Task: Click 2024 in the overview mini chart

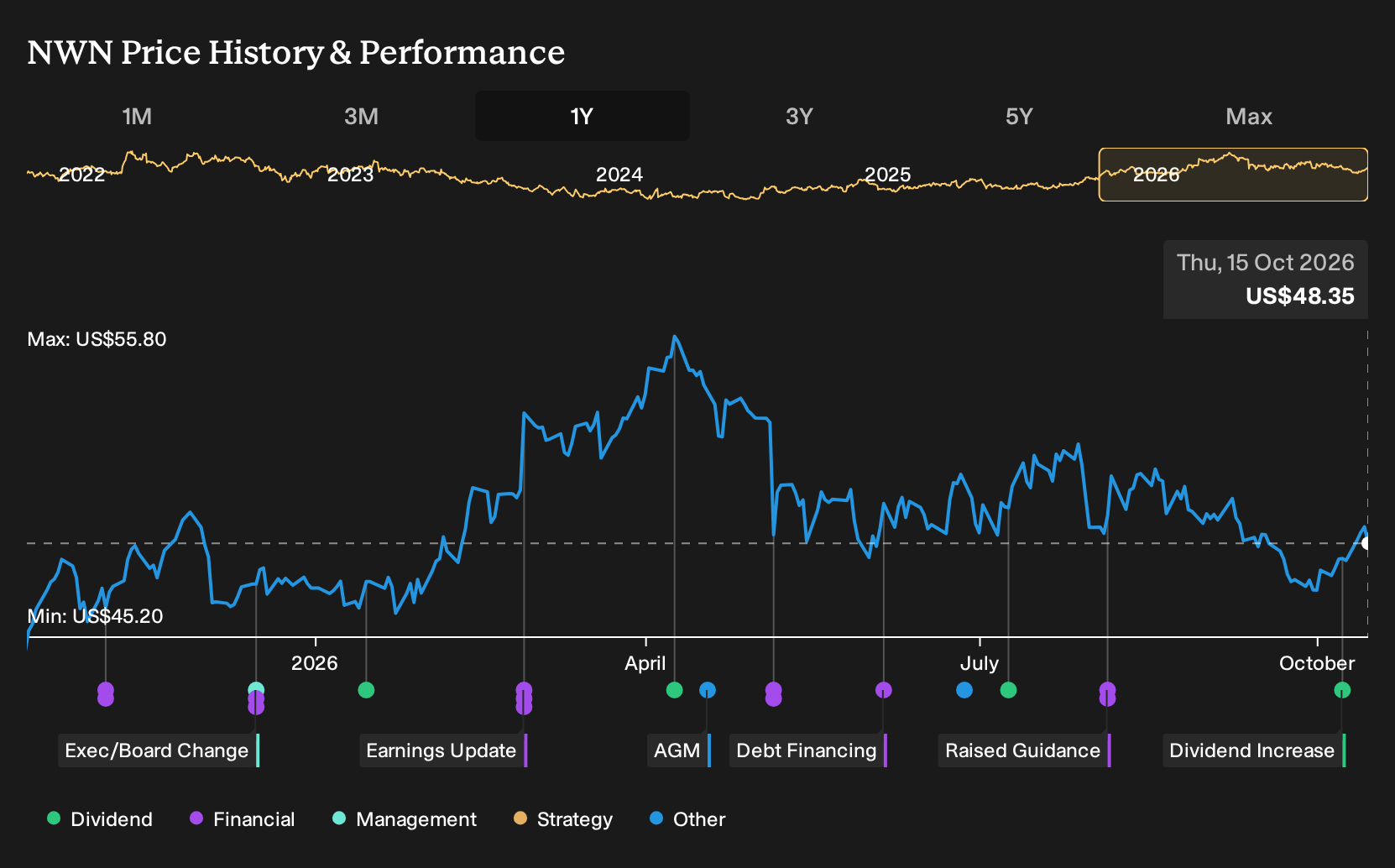Action: coord(619,175)
